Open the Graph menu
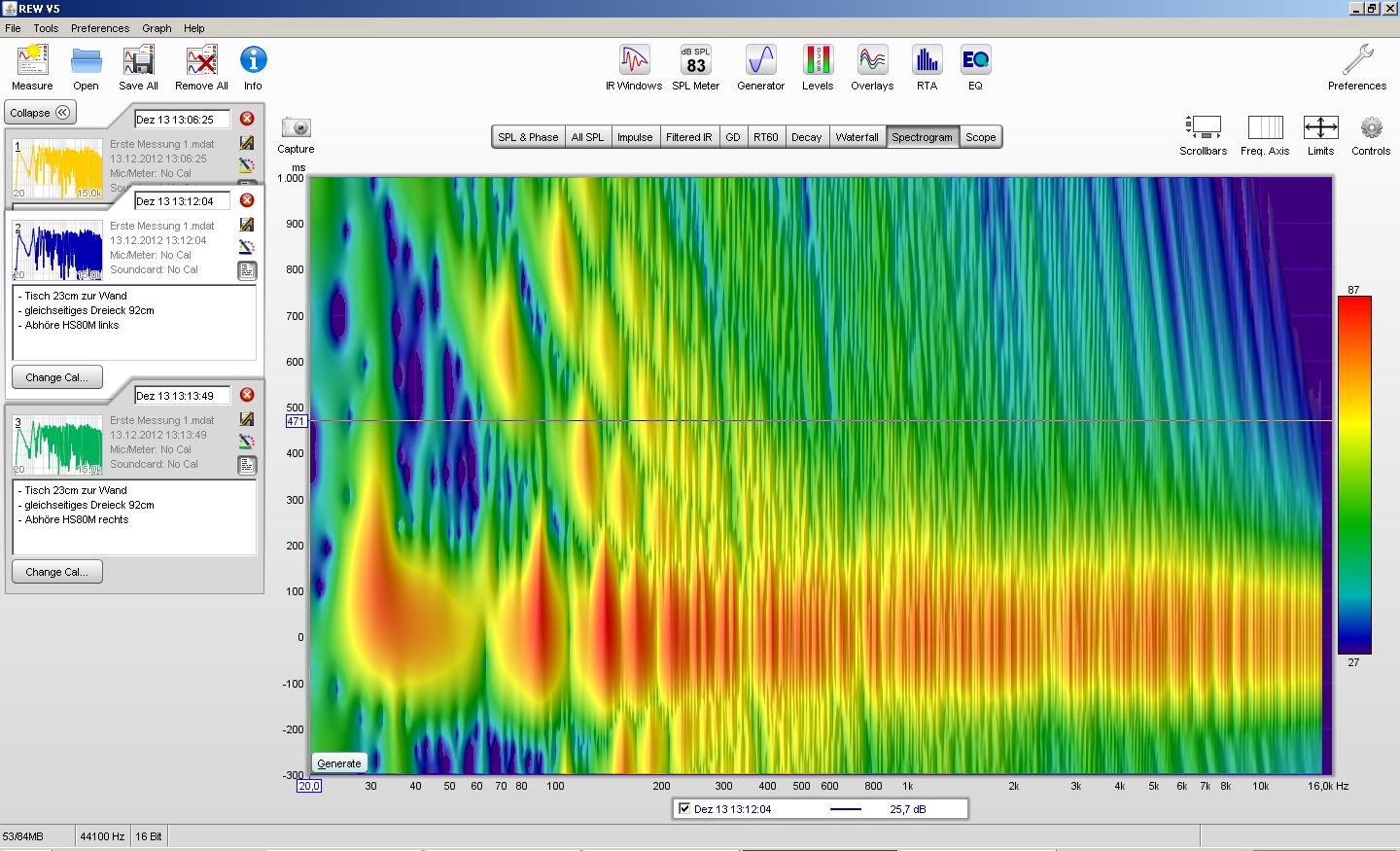This screenshot has width=1400, height=851. 157,28
